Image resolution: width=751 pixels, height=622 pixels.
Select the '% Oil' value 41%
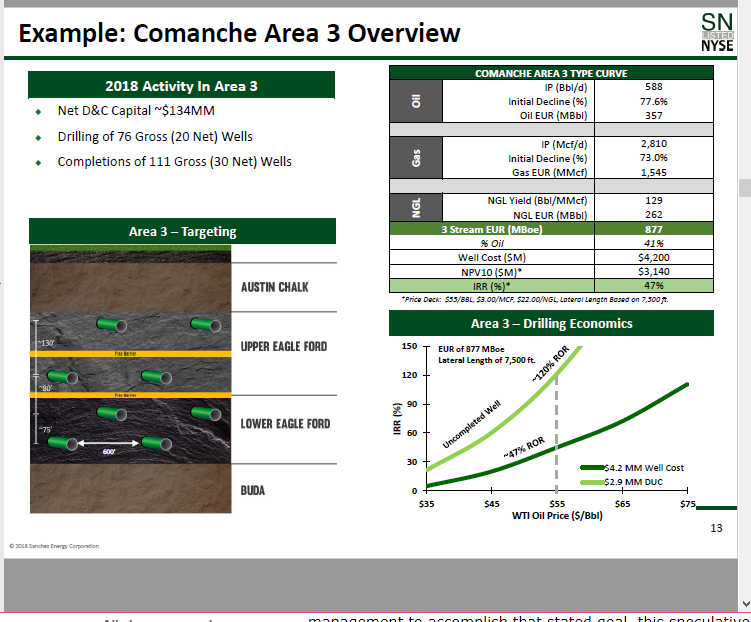point(653,243)
